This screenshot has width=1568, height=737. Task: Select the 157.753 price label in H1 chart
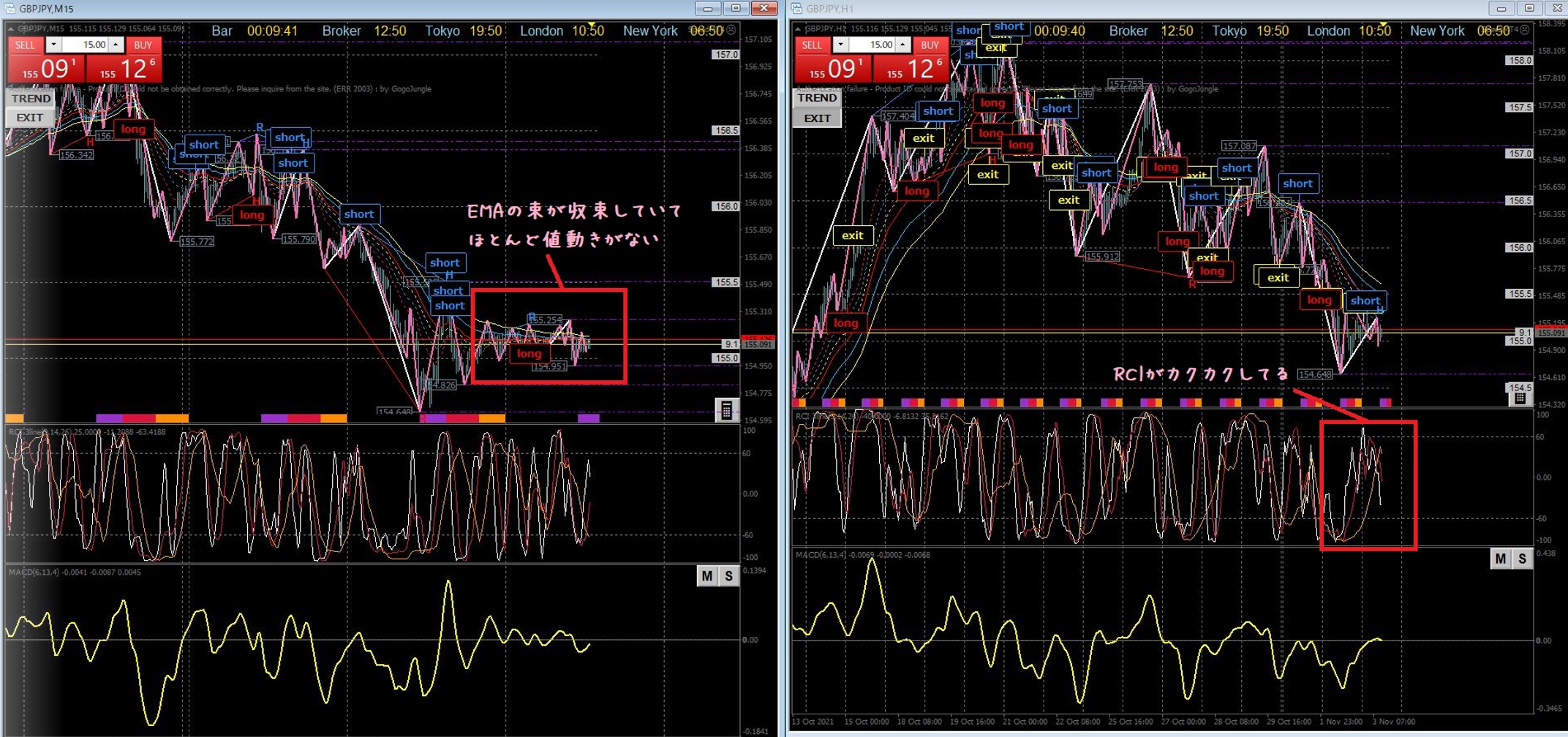(1125, 84)
